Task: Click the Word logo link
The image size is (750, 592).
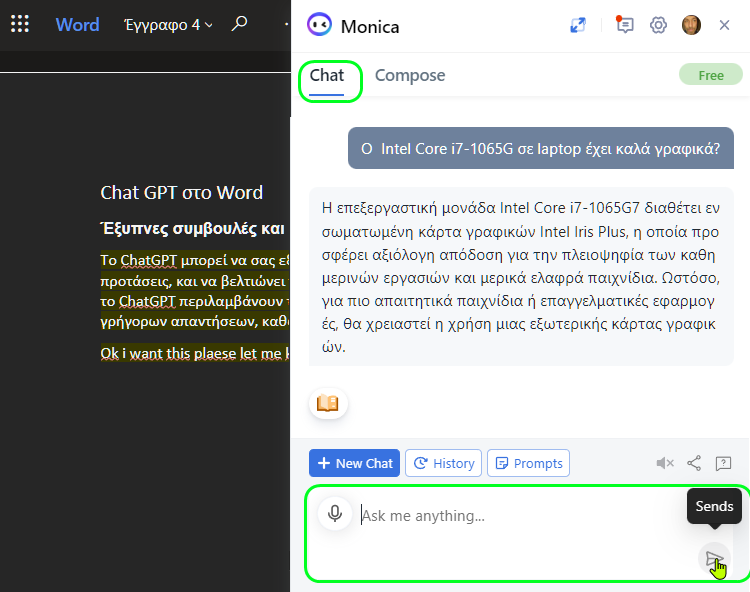Action: pyautogui.click(x=77, y=24)
